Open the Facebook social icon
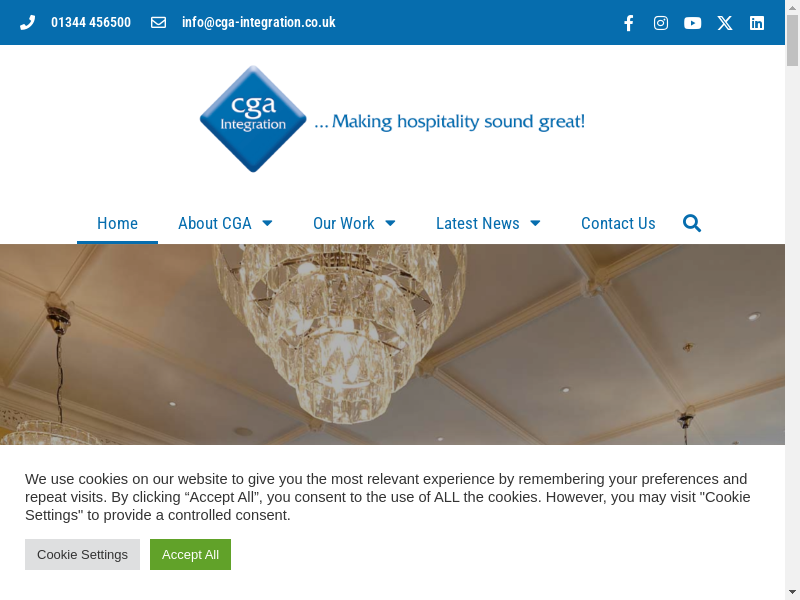Image resolution: width=800 pixels, height=600 pixels. pyautogui.click(x=629, y=23)
